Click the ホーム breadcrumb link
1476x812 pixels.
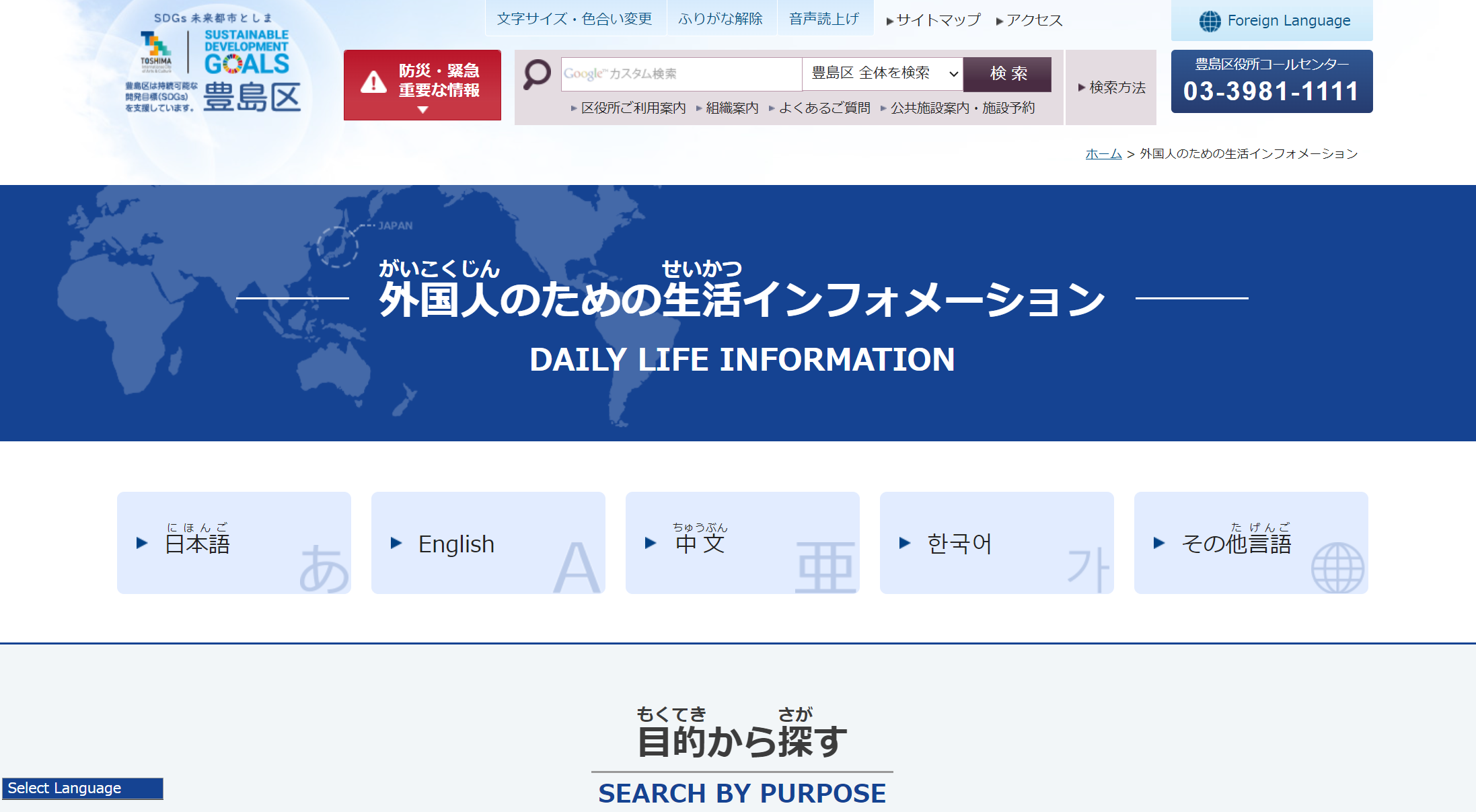point(1103,154)
